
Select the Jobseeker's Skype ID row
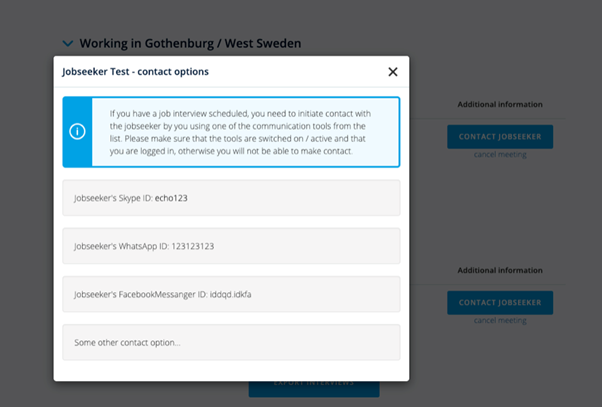click(231, 198)
